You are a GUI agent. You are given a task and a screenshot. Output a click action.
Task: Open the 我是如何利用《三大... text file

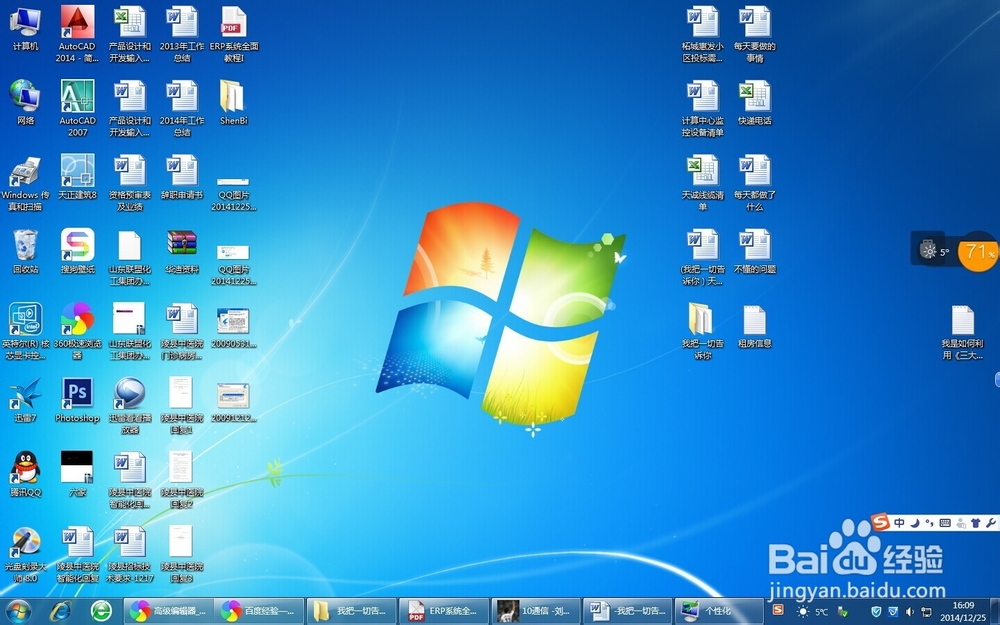coord(963,331)
